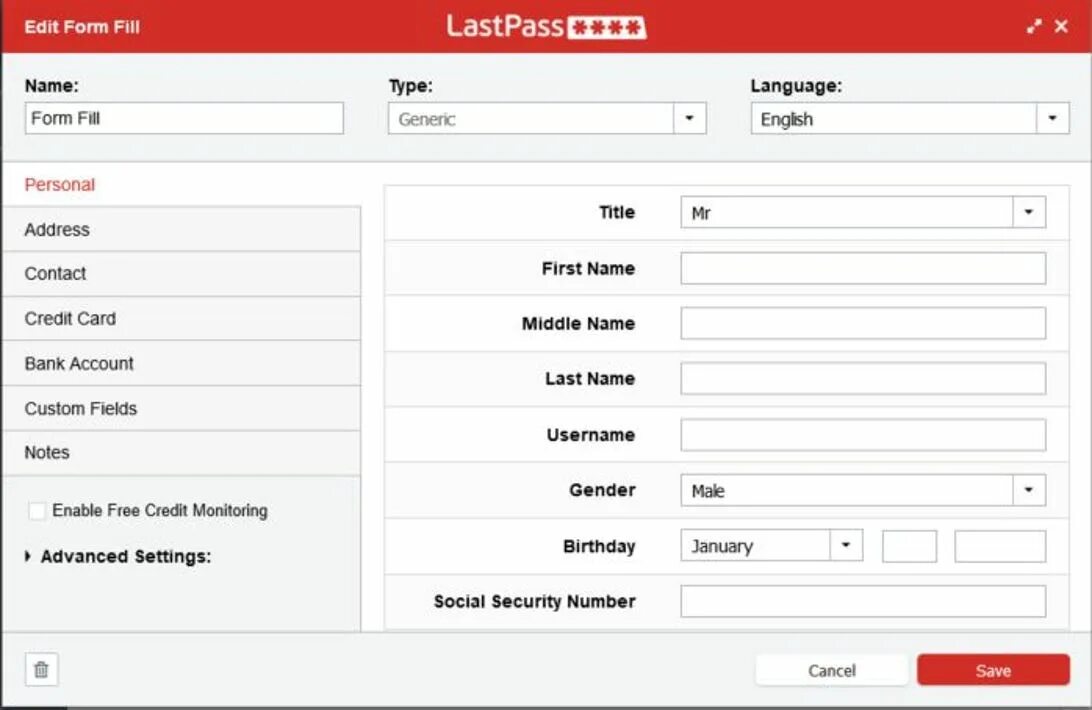Close the Edit Form Fill dialog
Image resolution: width=1092 pixels, height=710 pixels.
coord(1061,26)
